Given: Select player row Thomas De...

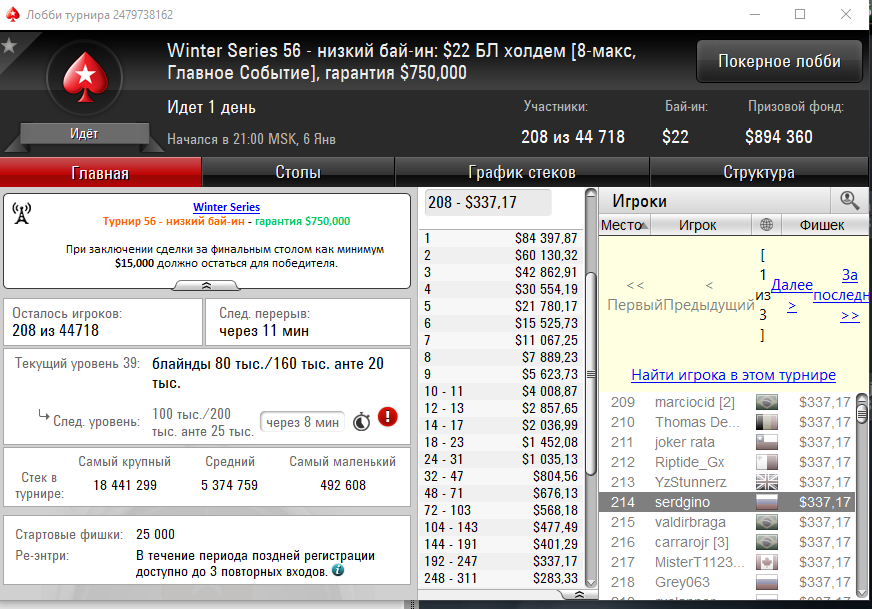Looking at the screenshot, I should [x=727, y=422].
